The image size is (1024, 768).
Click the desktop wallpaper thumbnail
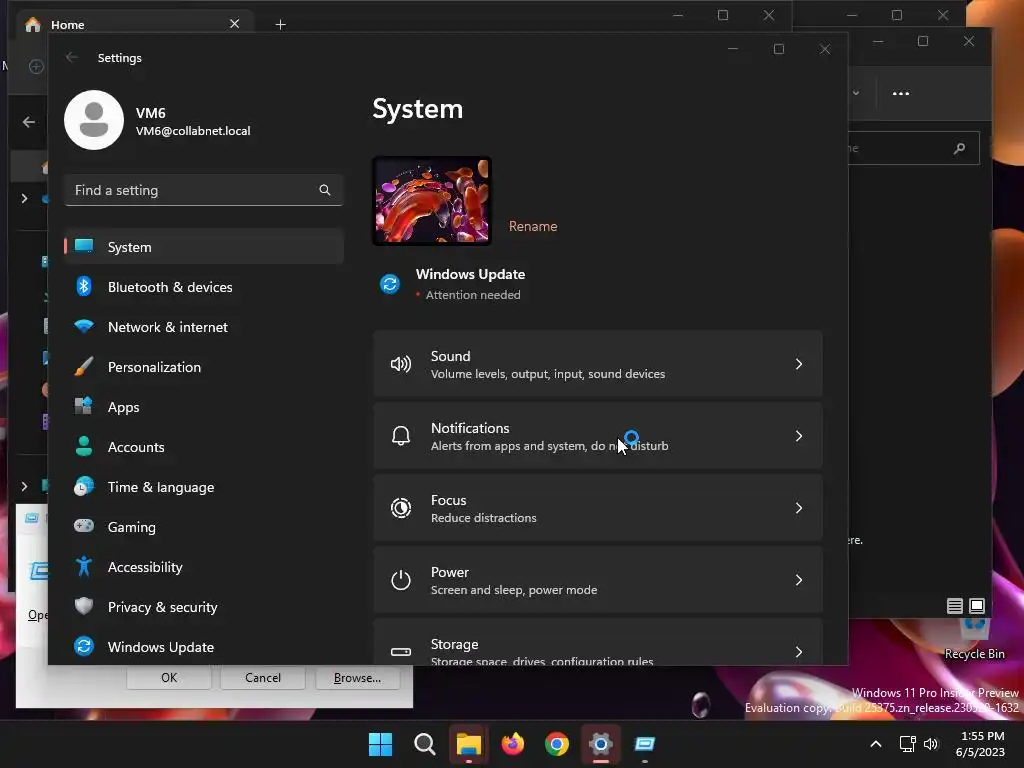tap(432, 201)
